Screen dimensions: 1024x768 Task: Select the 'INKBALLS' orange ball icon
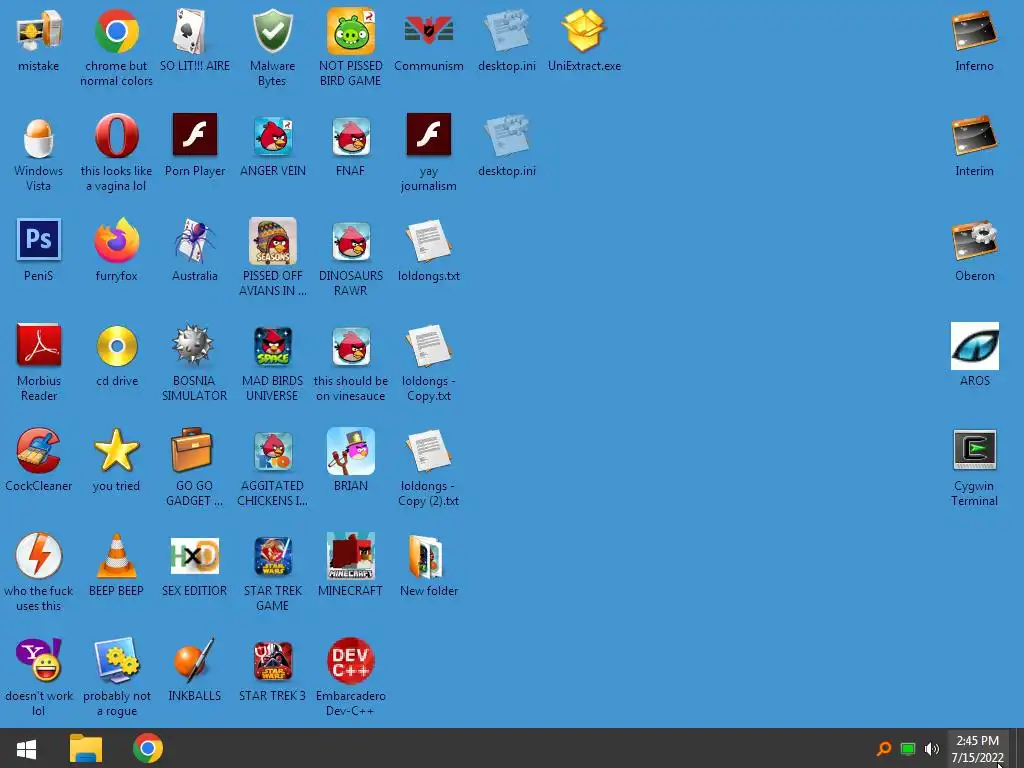(x=194, y=660)
